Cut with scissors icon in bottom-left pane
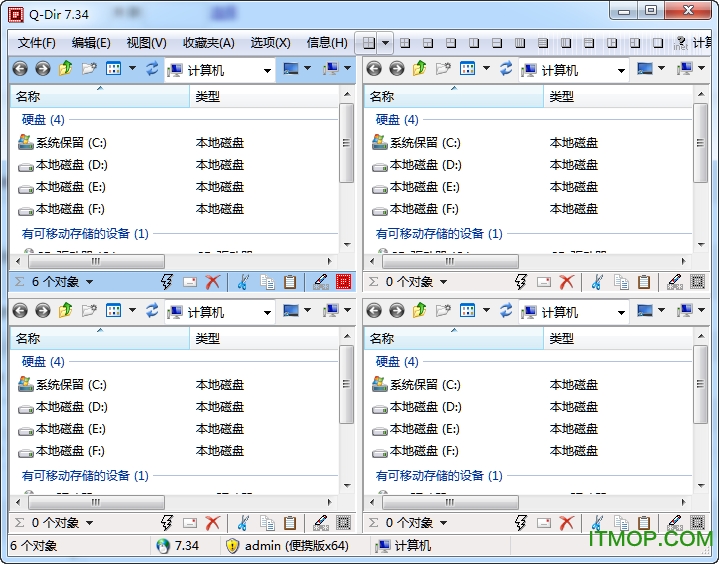The width and height of the screenshot is (719, 564). pos(243,523)
